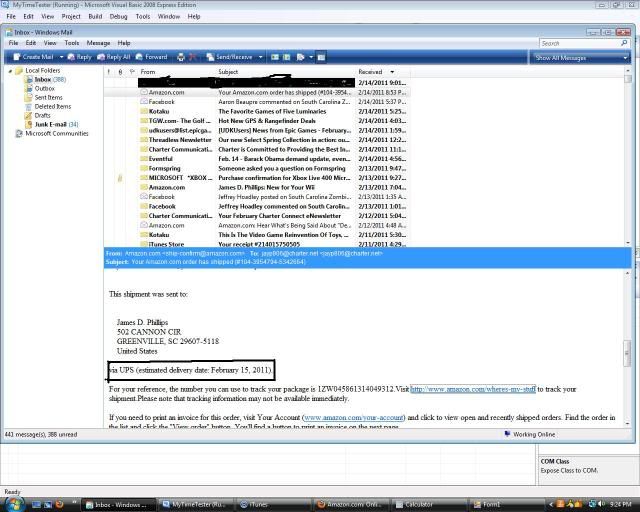Open the Project menu in Visual Basic
Screen dimensions: 640x512
[71, 16]
